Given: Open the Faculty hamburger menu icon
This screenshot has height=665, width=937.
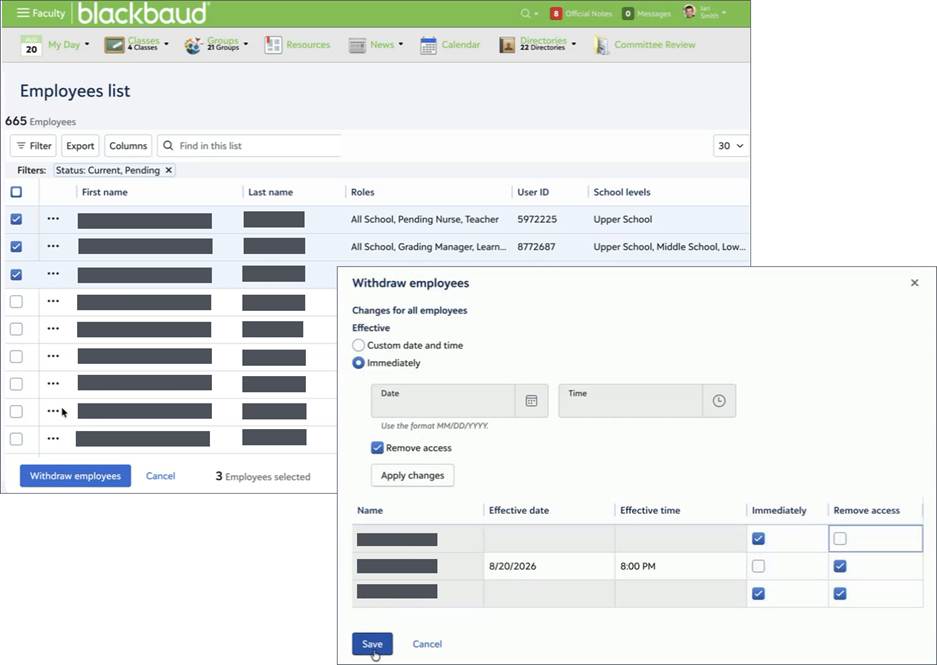Looking at the screenshot, I should 23,13.
